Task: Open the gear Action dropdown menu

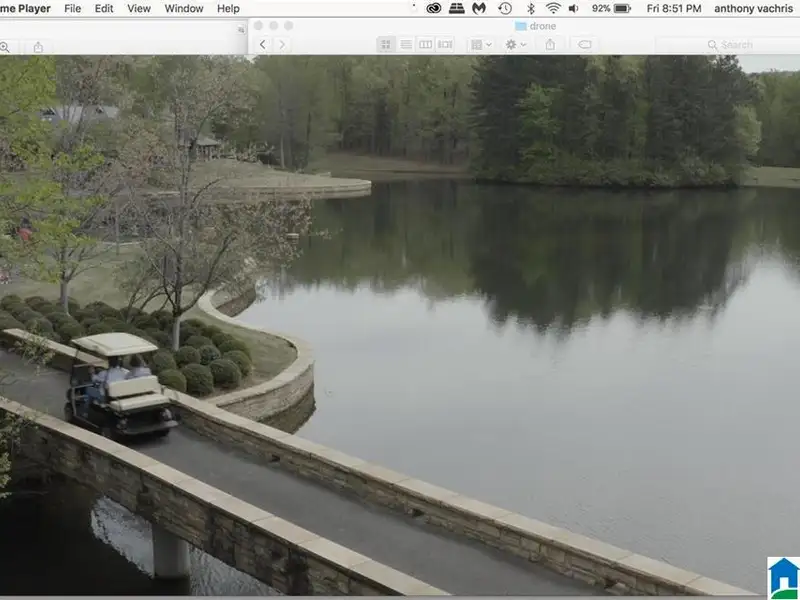Action: 516,45
